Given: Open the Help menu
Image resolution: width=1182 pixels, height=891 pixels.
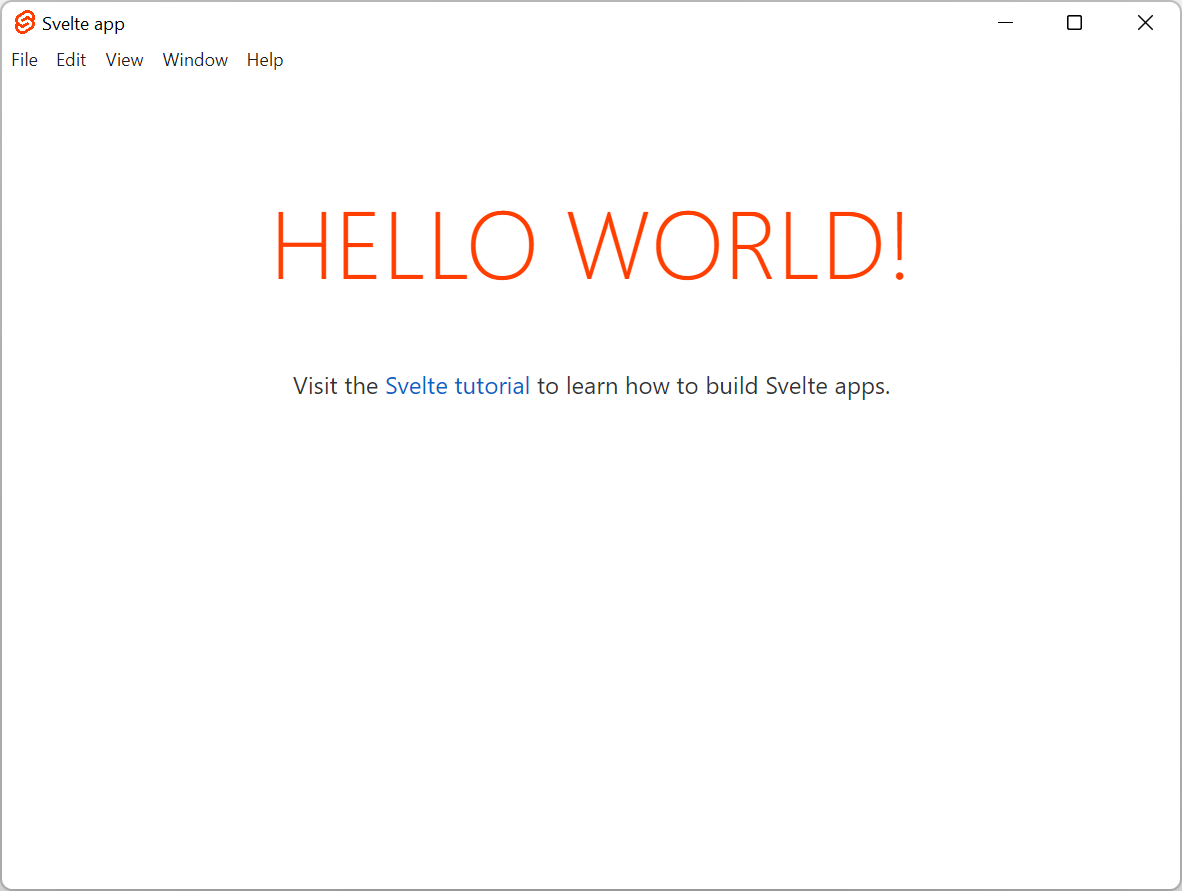Looking at the screenshot, I should coord(265,60).
